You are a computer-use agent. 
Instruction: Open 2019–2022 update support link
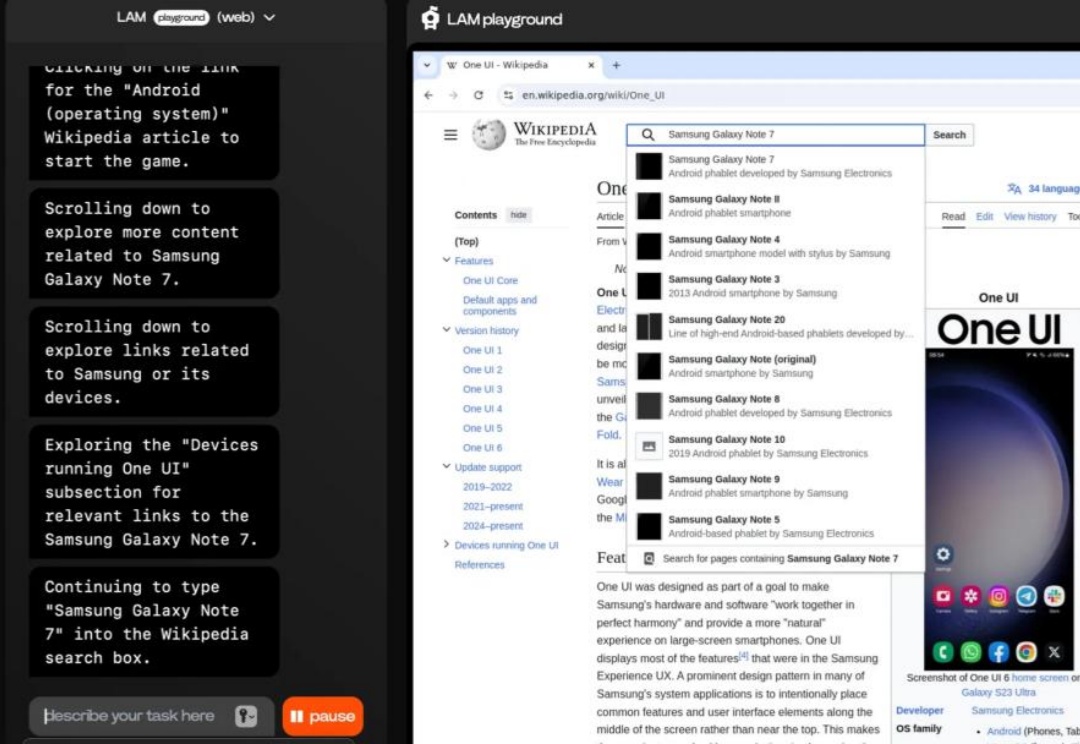(488, 487)
